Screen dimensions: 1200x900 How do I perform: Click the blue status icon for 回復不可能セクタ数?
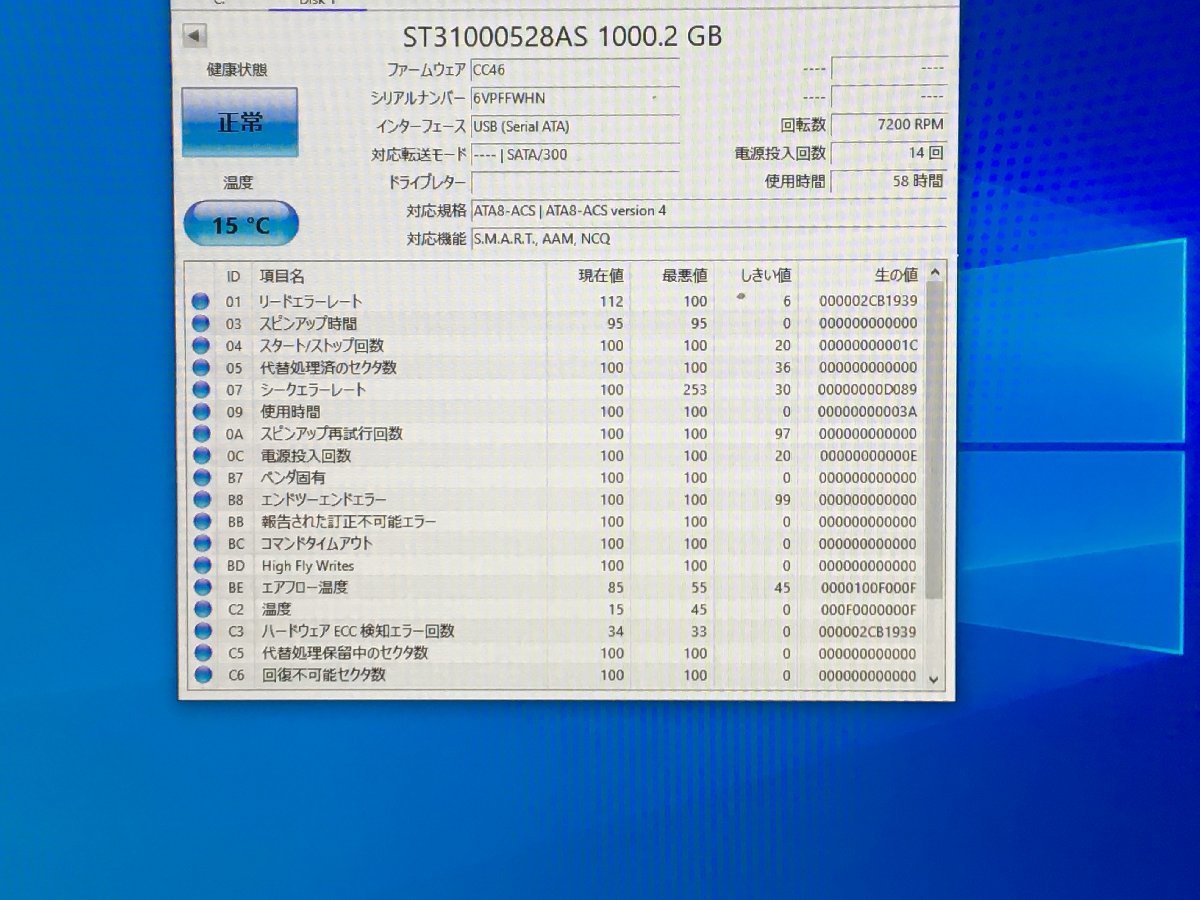pyautogui.click(x=201, y=675)
